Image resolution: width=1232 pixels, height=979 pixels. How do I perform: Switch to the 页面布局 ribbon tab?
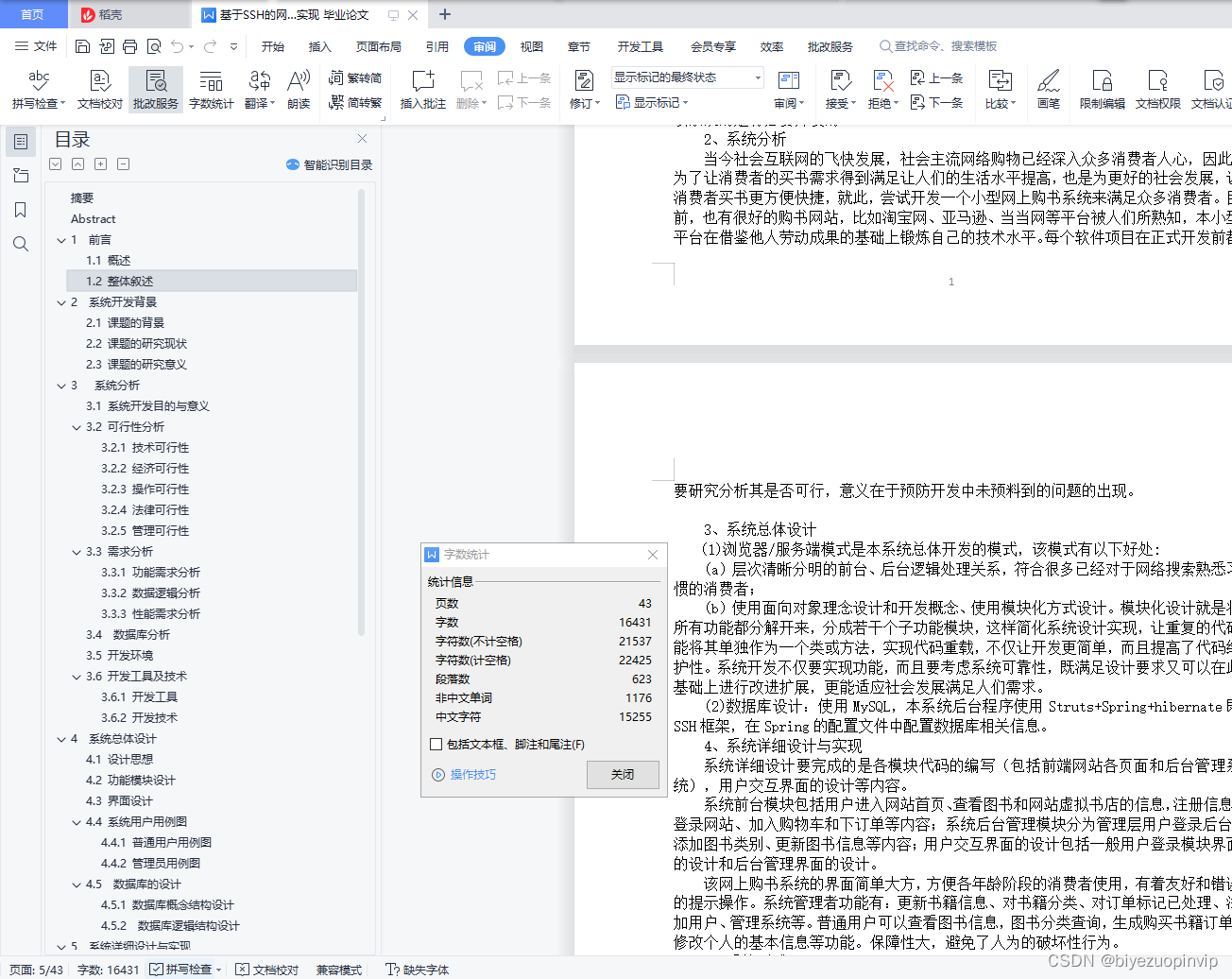[378, 46]
